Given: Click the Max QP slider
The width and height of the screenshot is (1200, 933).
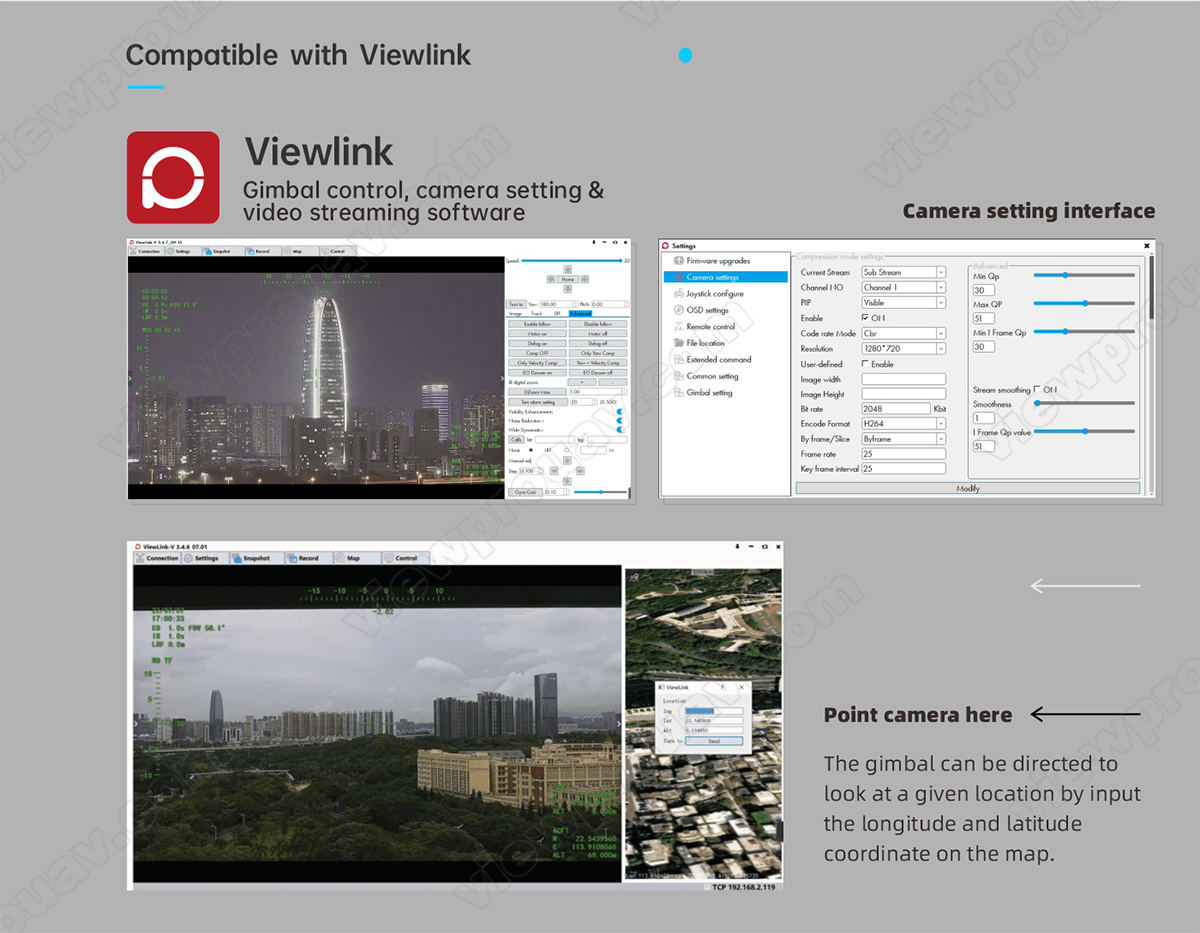Looking at the screenshot, I should (1084, 303).
